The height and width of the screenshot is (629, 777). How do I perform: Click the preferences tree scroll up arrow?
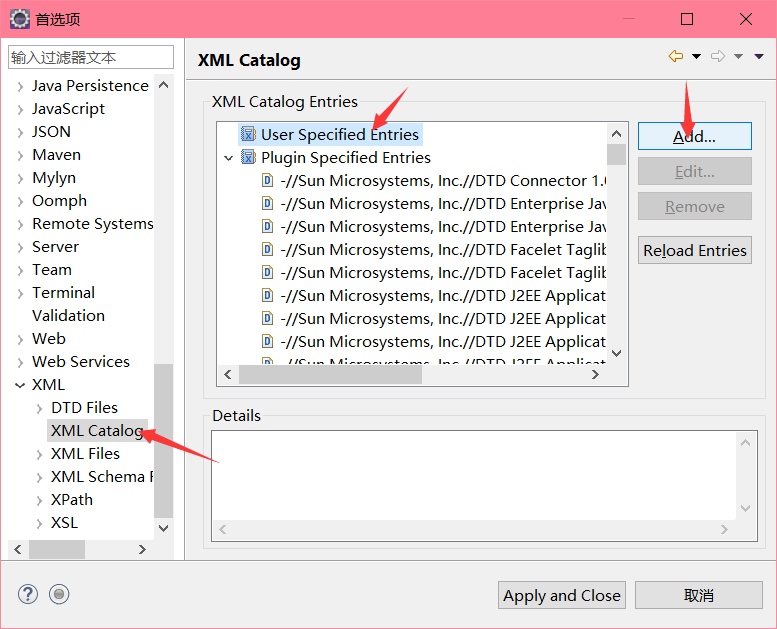164,85
